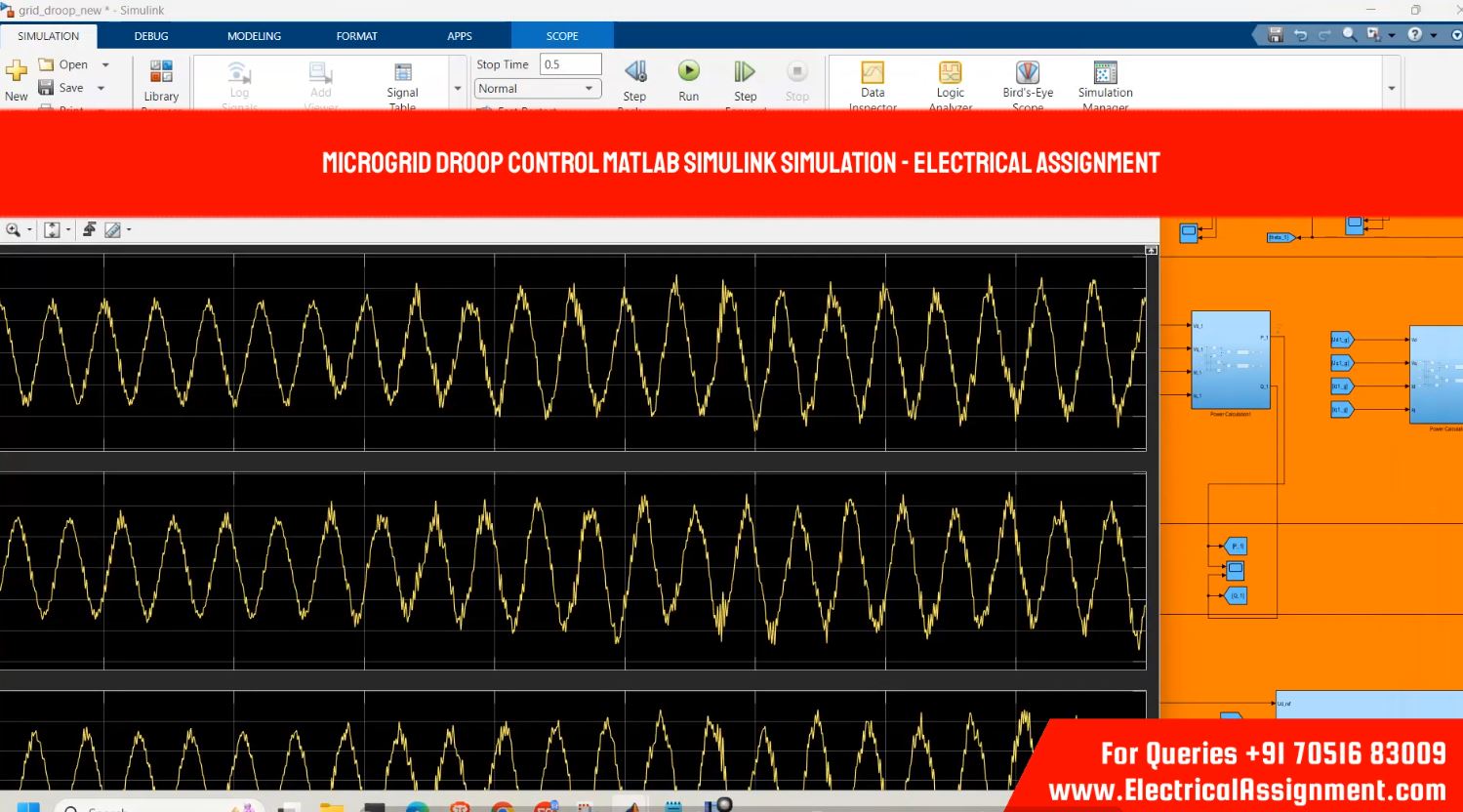This screenshot has width=1463, height=812.
Task: Click the scope zoom magnifier tool
Action: pos(13,230)
